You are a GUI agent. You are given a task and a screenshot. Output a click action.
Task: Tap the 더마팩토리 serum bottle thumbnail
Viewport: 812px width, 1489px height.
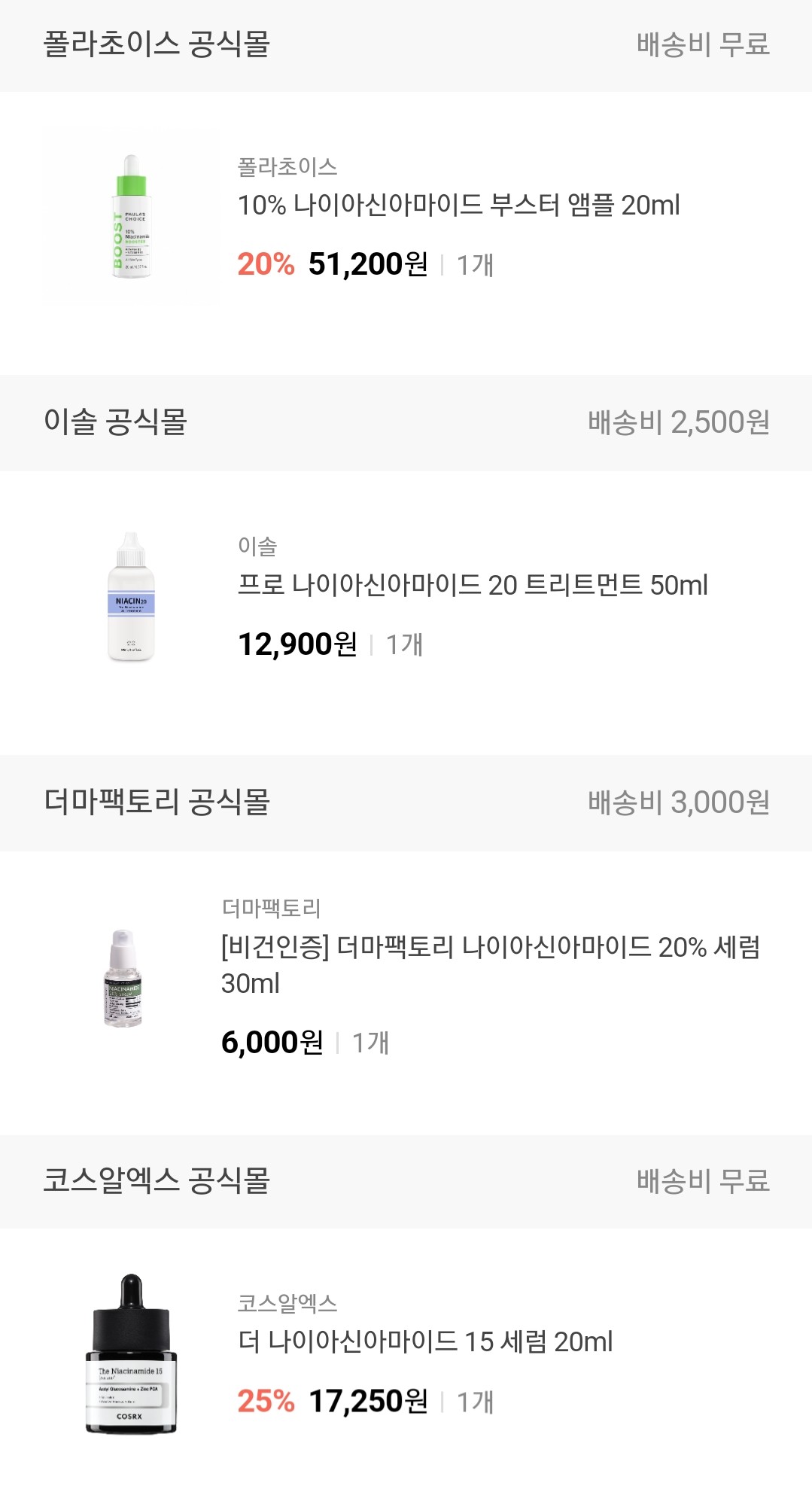(x=123, y=978)
